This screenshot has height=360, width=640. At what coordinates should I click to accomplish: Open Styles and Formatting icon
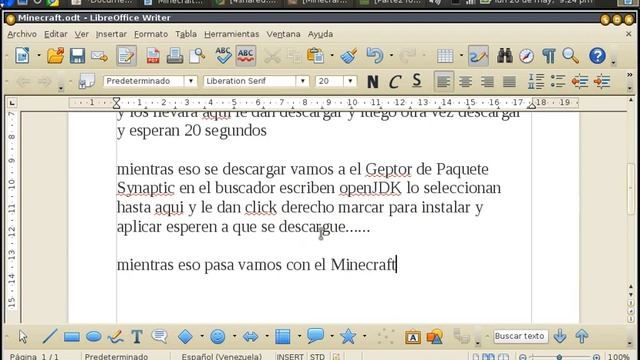(x=87, y=81)
